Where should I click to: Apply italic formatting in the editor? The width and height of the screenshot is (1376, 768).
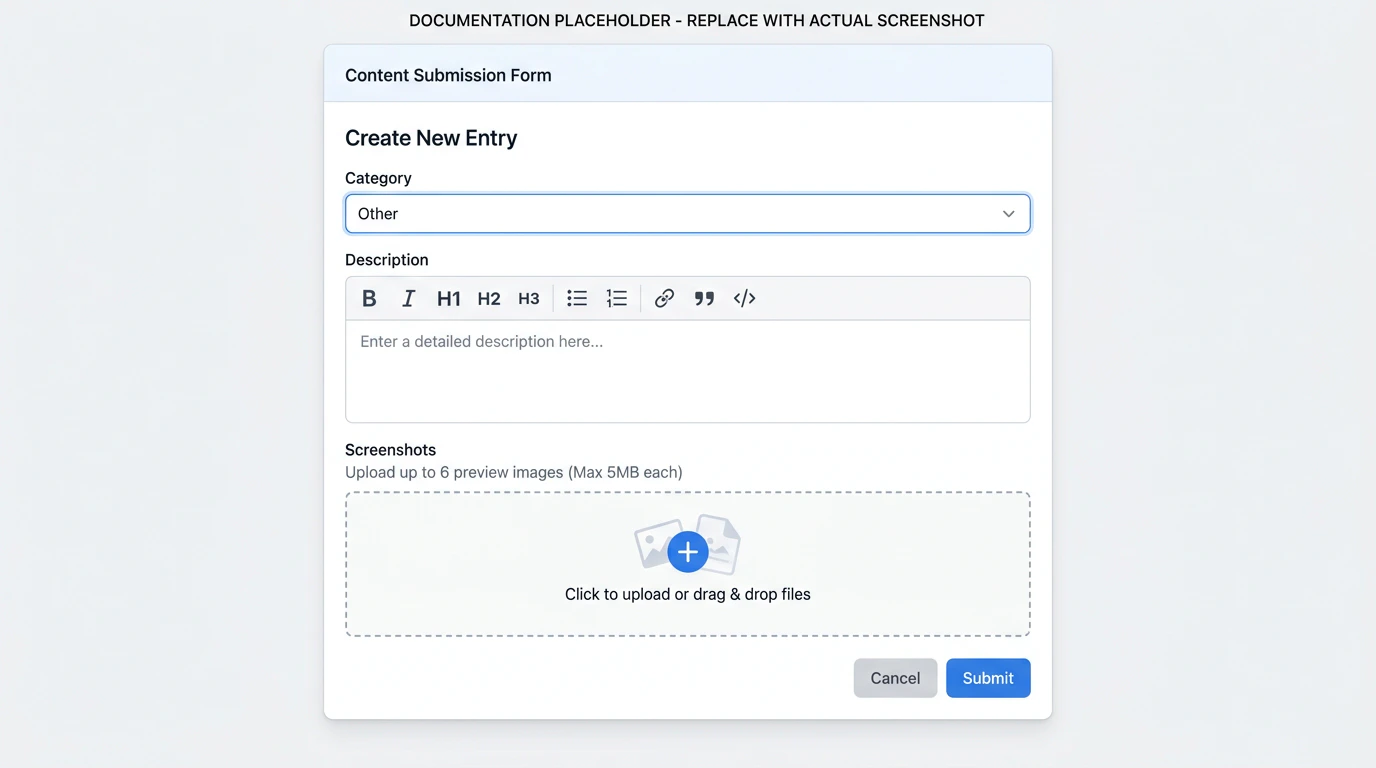click(408, 297)
